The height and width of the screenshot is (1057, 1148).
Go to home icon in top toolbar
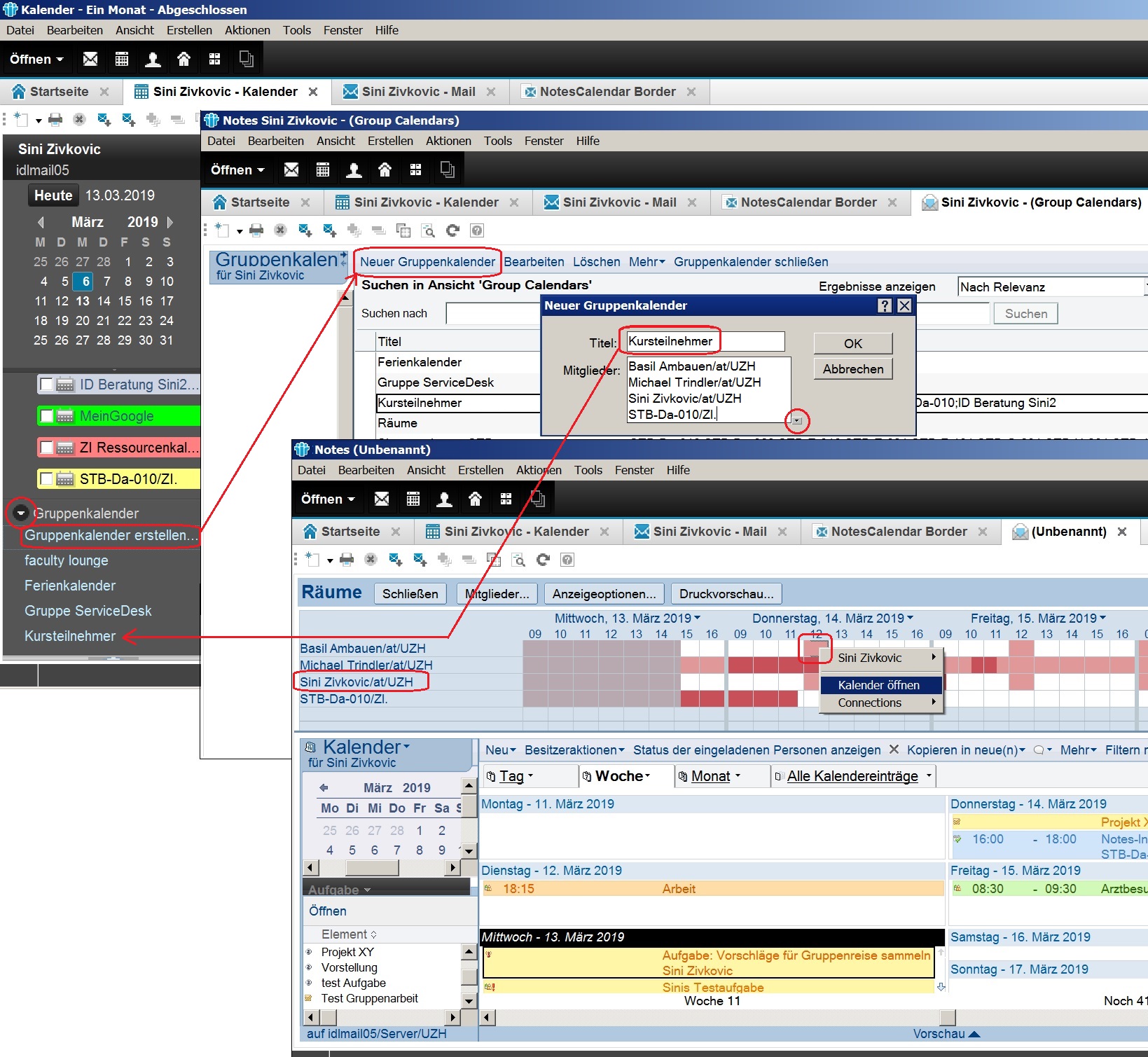(184, 60)
